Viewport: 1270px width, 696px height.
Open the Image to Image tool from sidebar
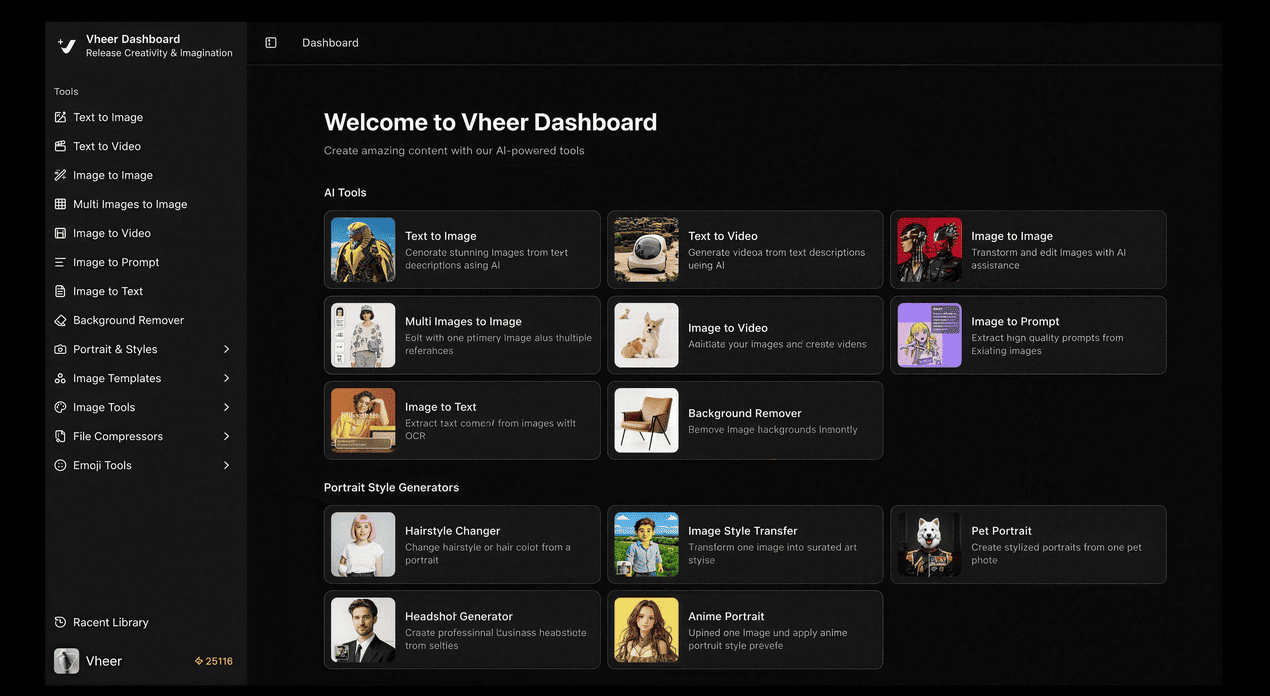click(x=60, y=175)
